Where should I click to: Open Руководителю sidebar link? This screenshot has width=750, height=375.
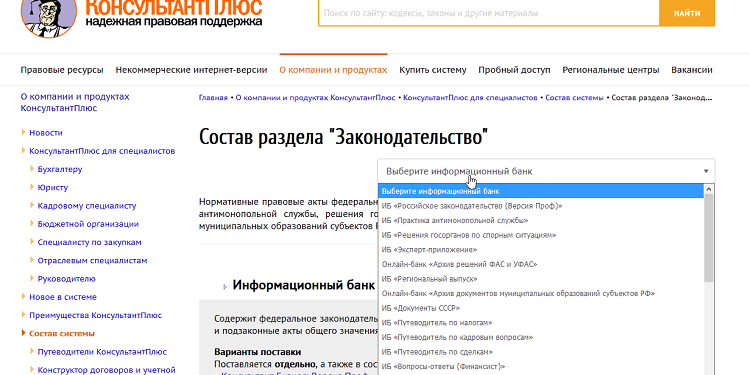66,279
